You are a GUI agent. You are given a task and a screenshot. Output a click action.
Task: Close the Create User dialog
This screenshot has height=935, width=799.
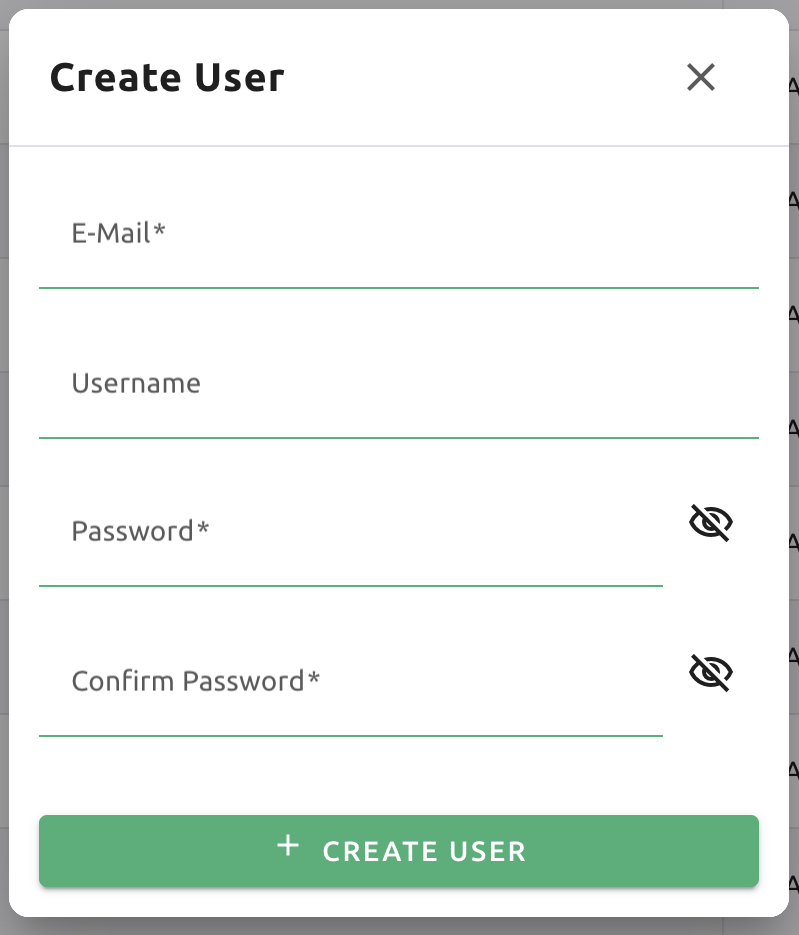coord(701,78)
